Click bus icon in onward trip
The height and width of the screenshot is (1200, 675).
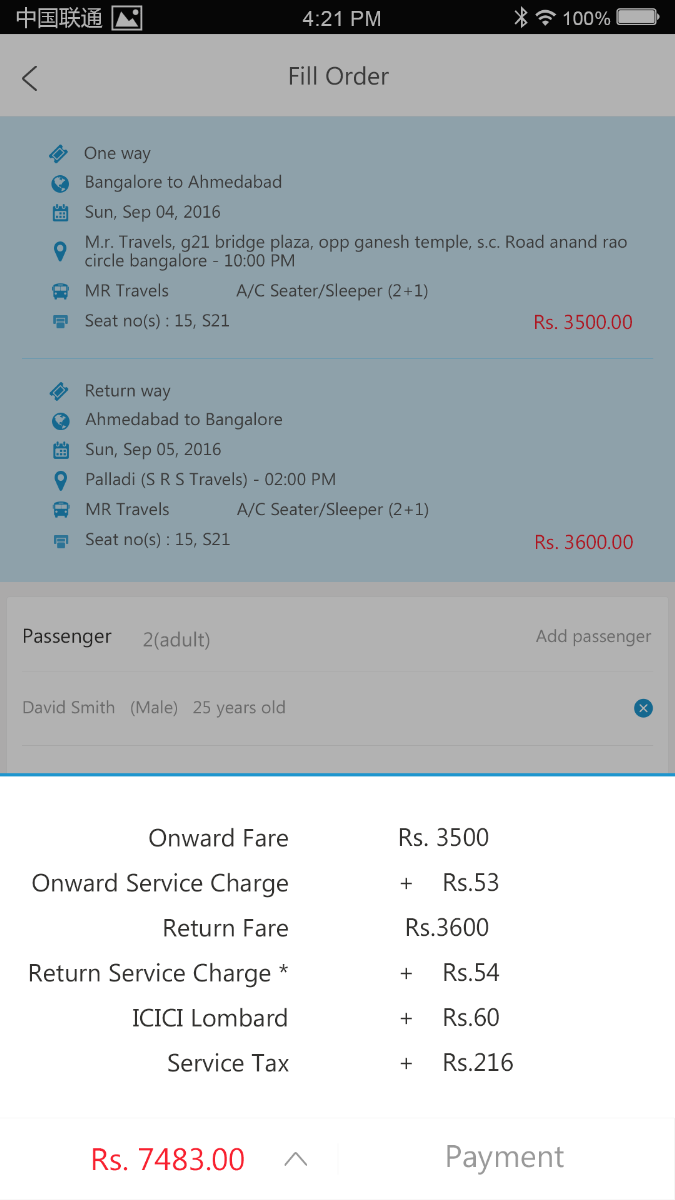pyautogui.click(x=60, y=292)
